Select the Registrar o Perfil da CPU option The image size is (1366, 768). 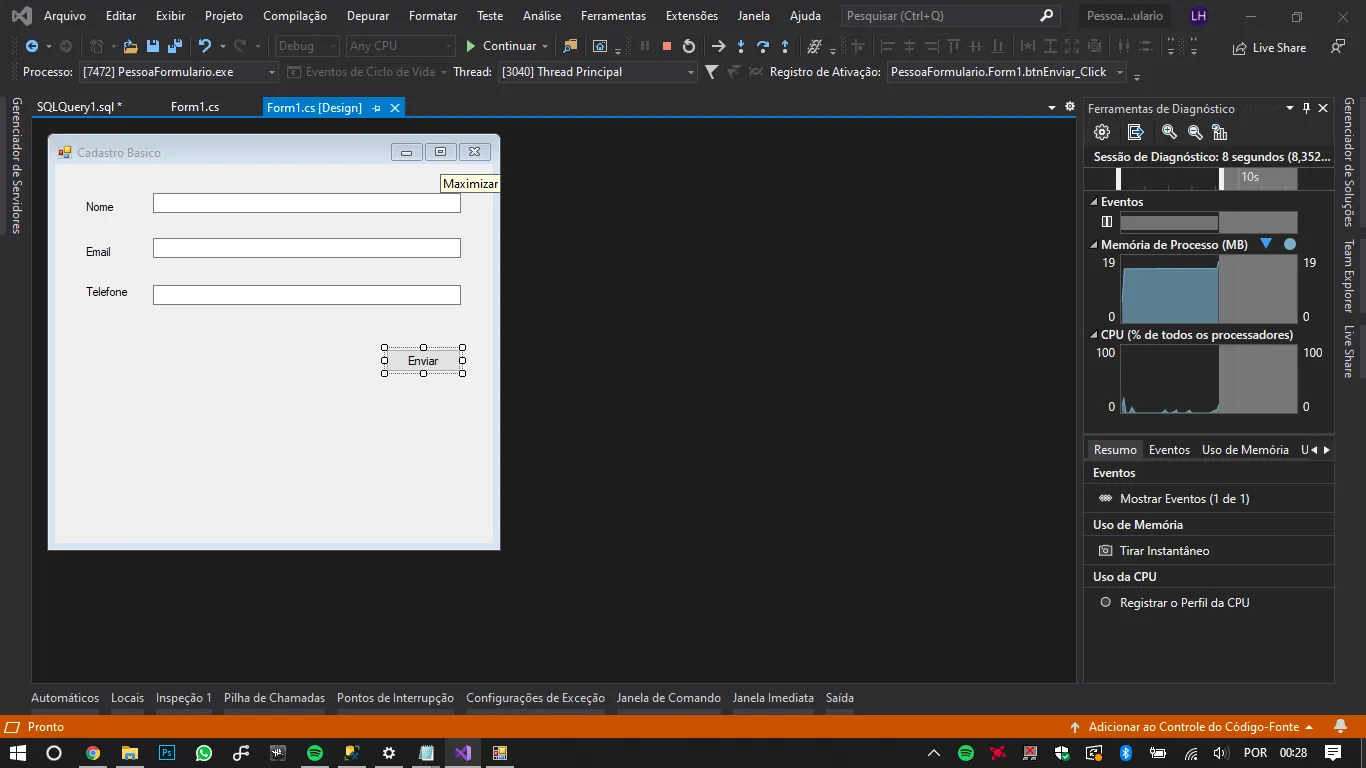click(1184, 603)
